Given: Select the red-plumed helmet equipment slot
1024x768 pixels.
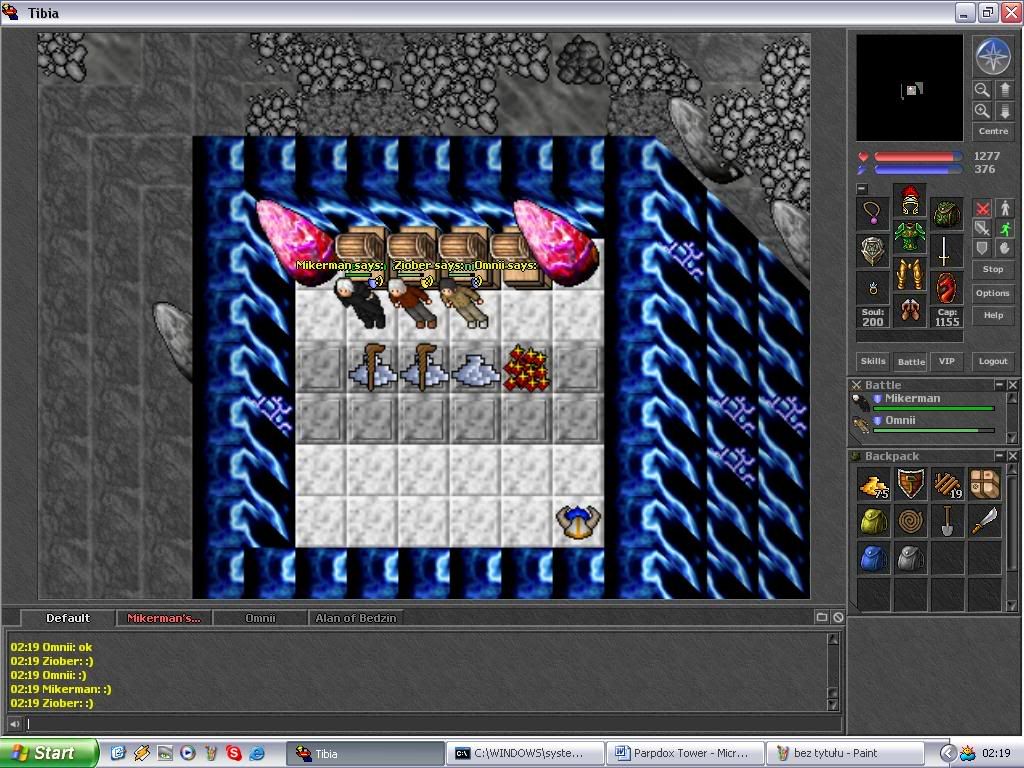Looking at the screenshot, I should (910, 200).
